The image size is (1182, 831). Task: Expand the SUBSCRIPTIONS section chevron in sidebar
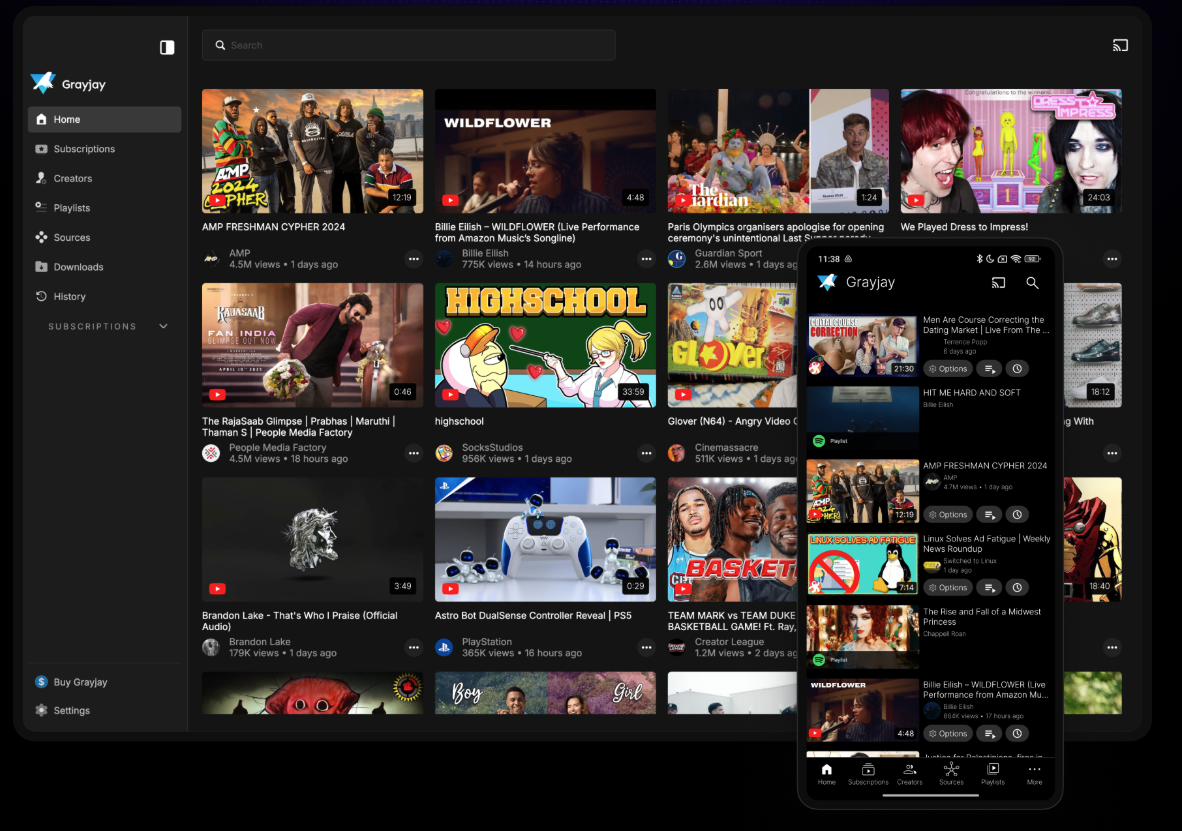click(x=164, y=327)
